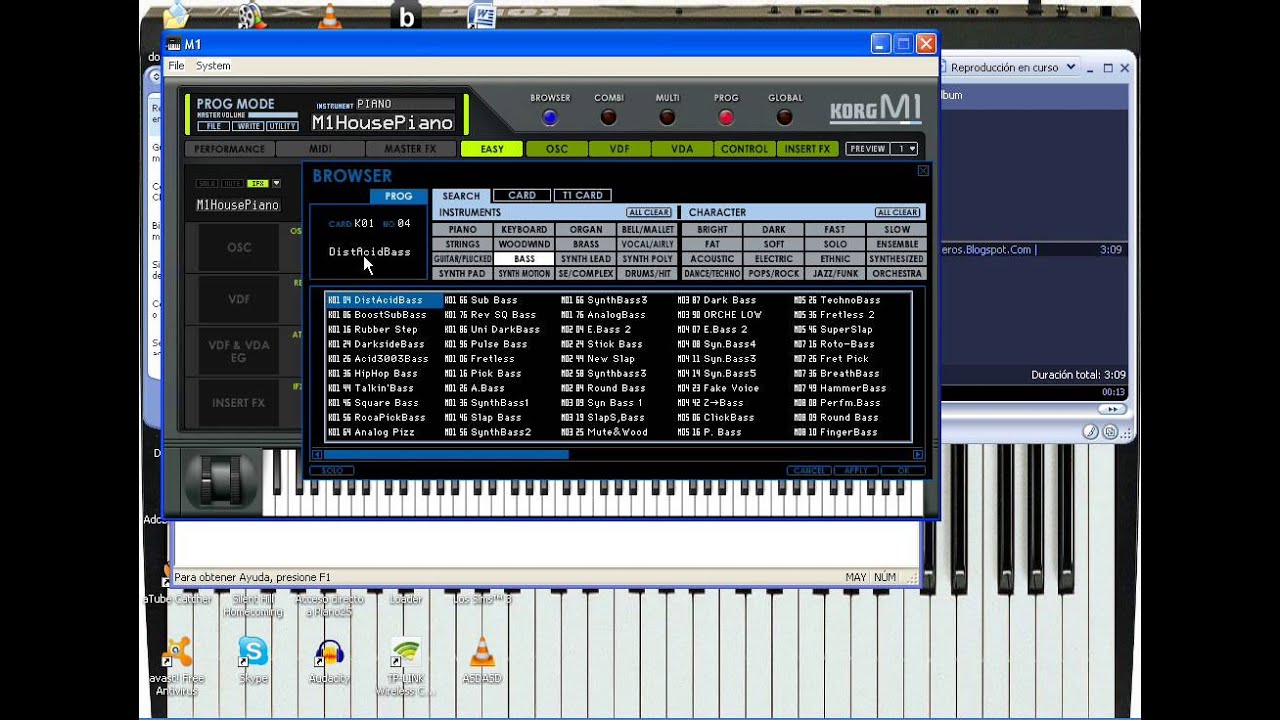Screen dimensions: 1280x720
Task: Click the KORG M1 logo
Action: 875,108
